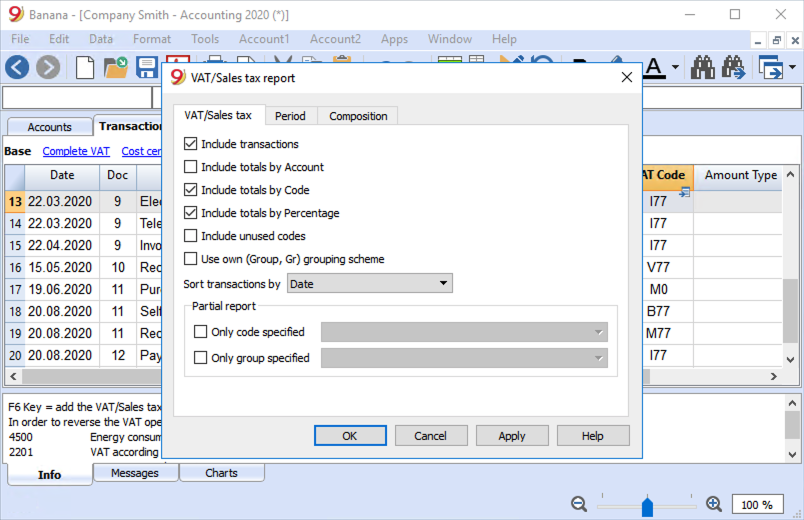Screen dimensions: 804x520
Task: Click the Apply button
Action: coord(512,435)
